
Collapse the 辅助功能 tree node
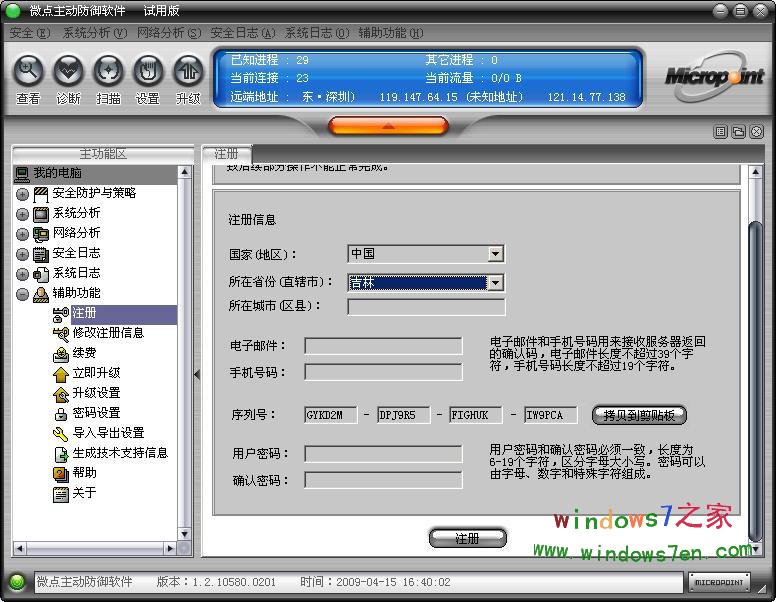[22, 294]
